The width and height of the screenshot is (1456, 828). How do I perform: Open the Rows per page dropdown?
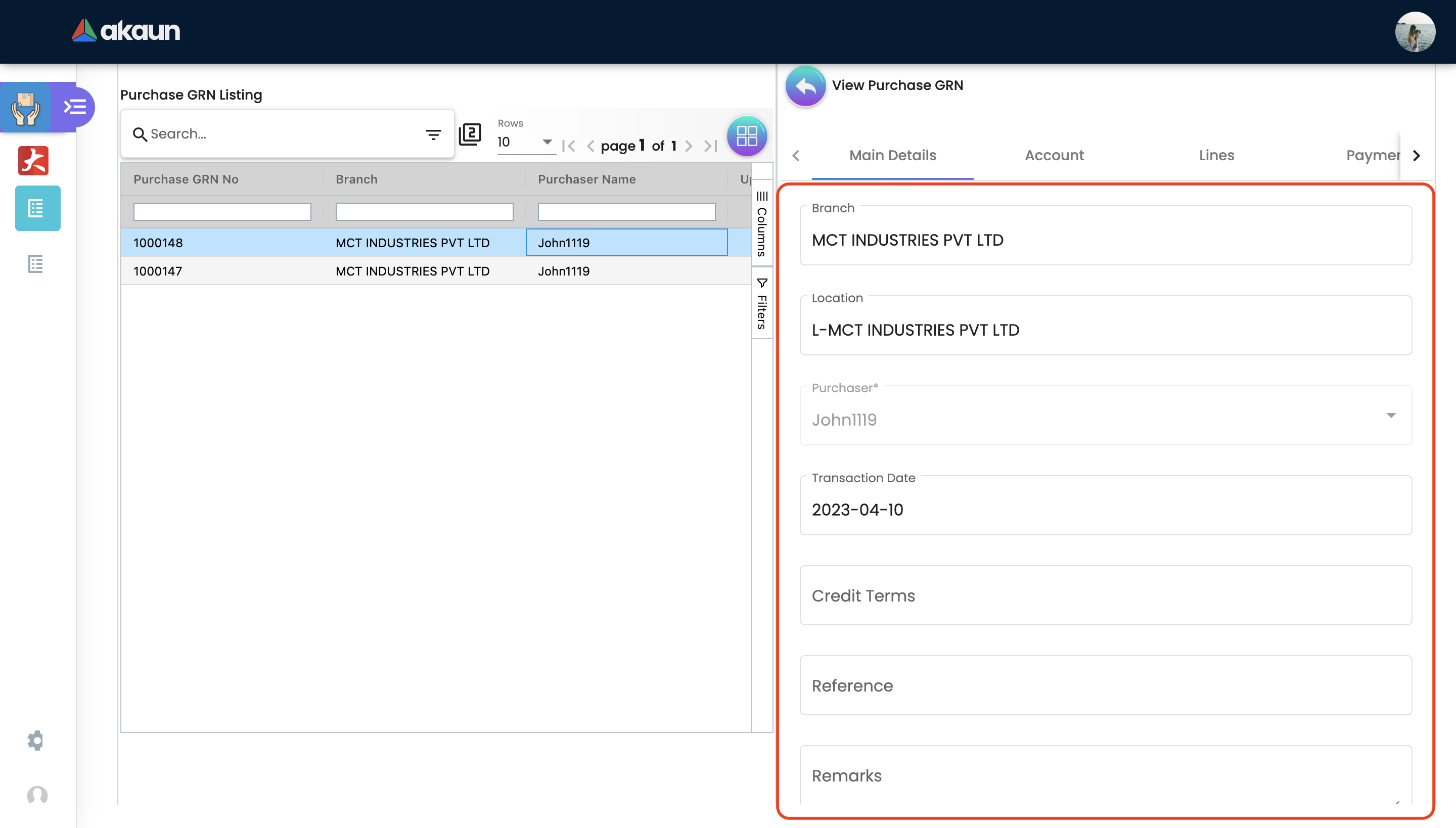526,142
